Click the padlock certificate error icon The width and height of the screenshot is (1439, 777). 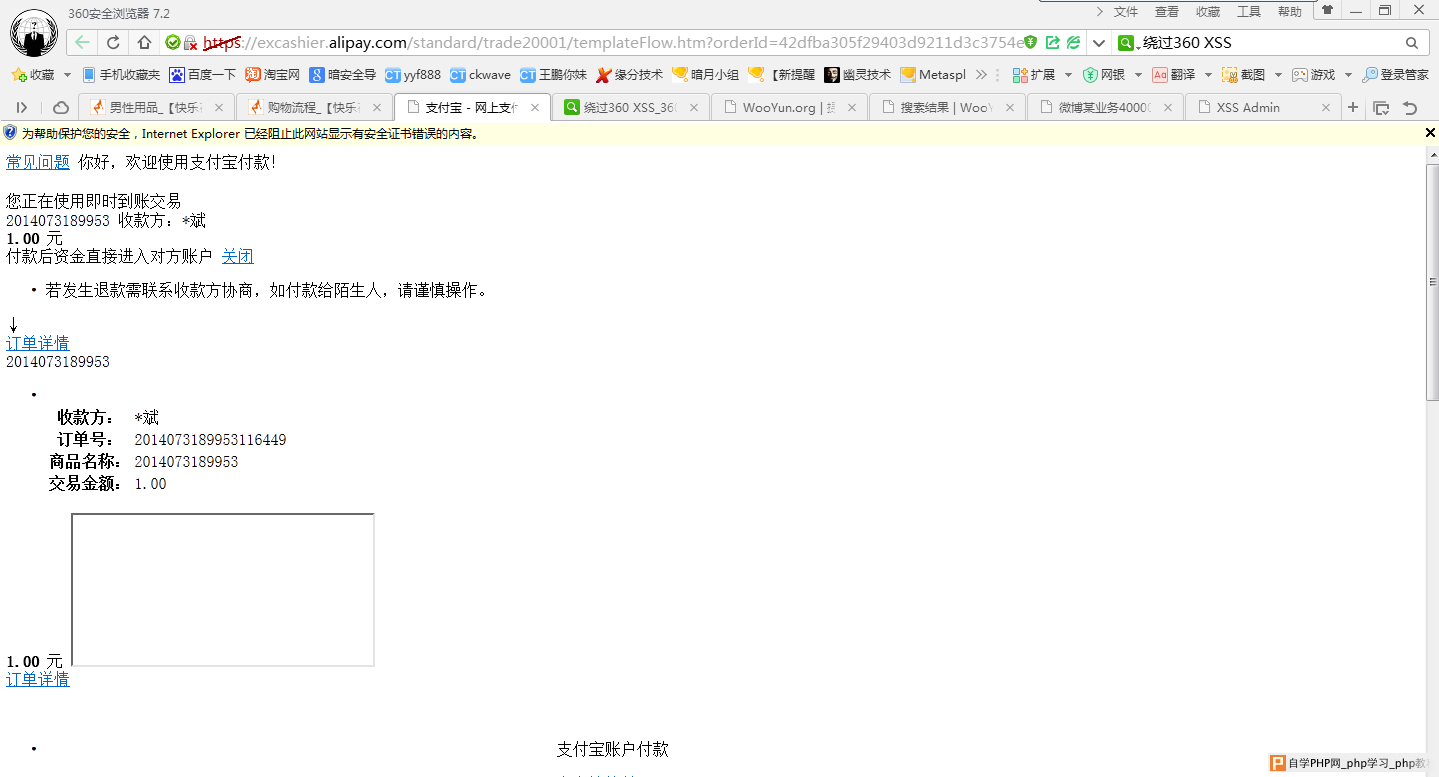[190, 43]
